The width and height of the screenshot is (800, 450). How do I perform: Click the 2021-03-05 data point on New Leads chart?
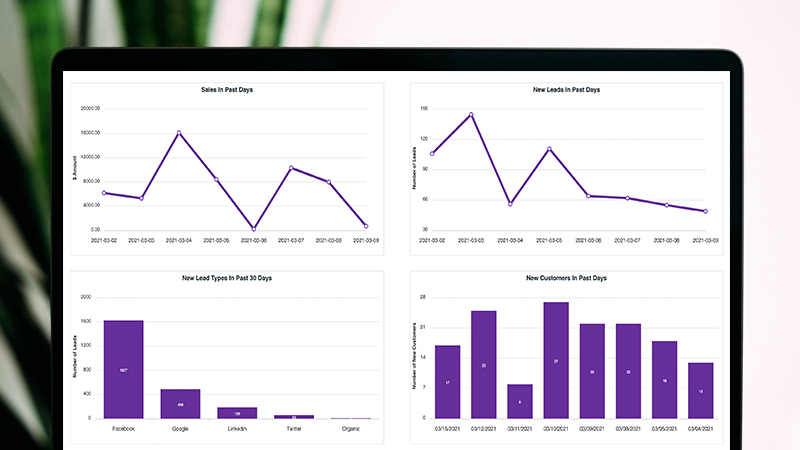tap(549, 149)
